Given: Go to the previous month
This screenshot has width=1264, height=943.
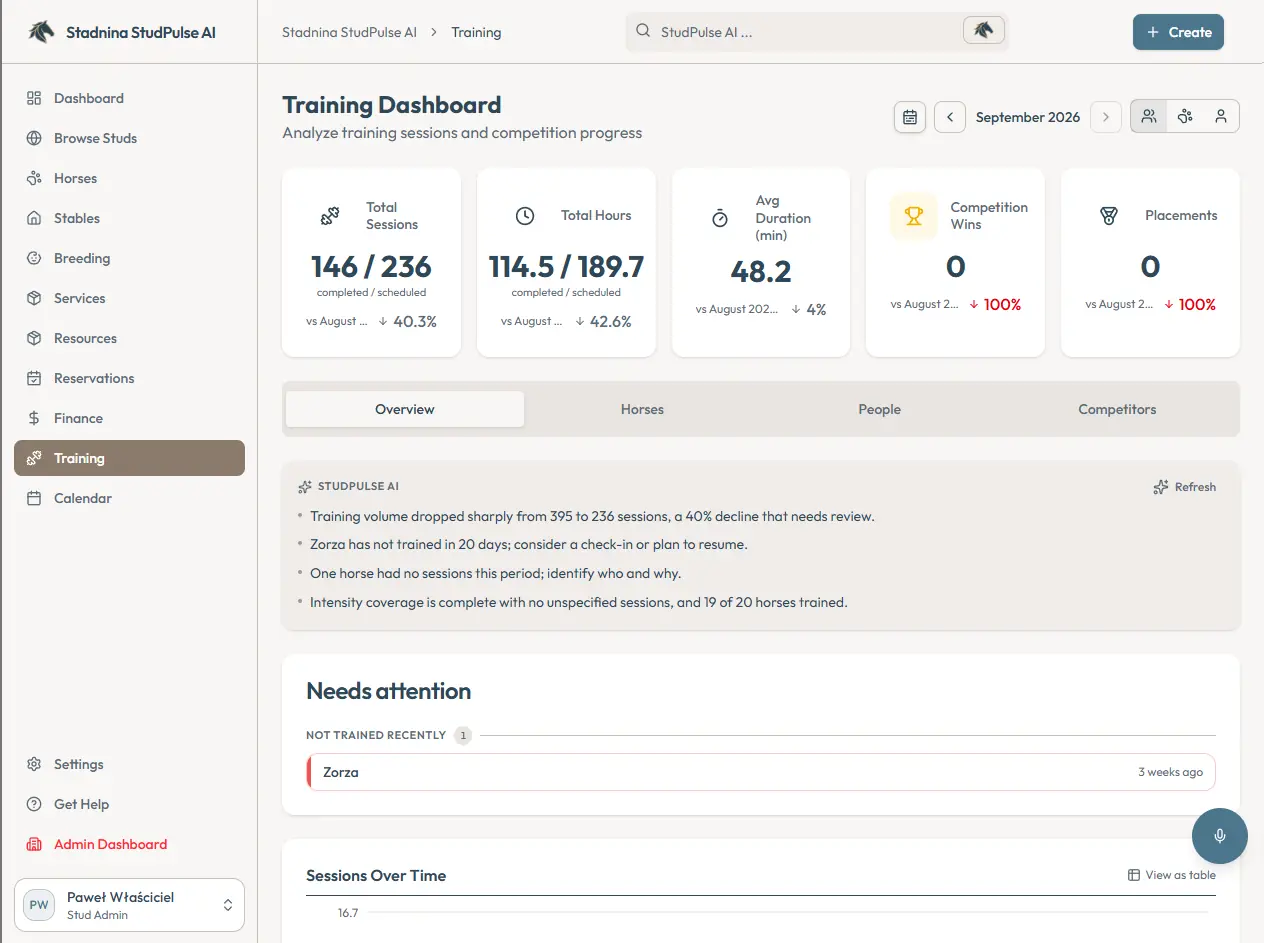Looking at the screenshot, I should 950,117.
